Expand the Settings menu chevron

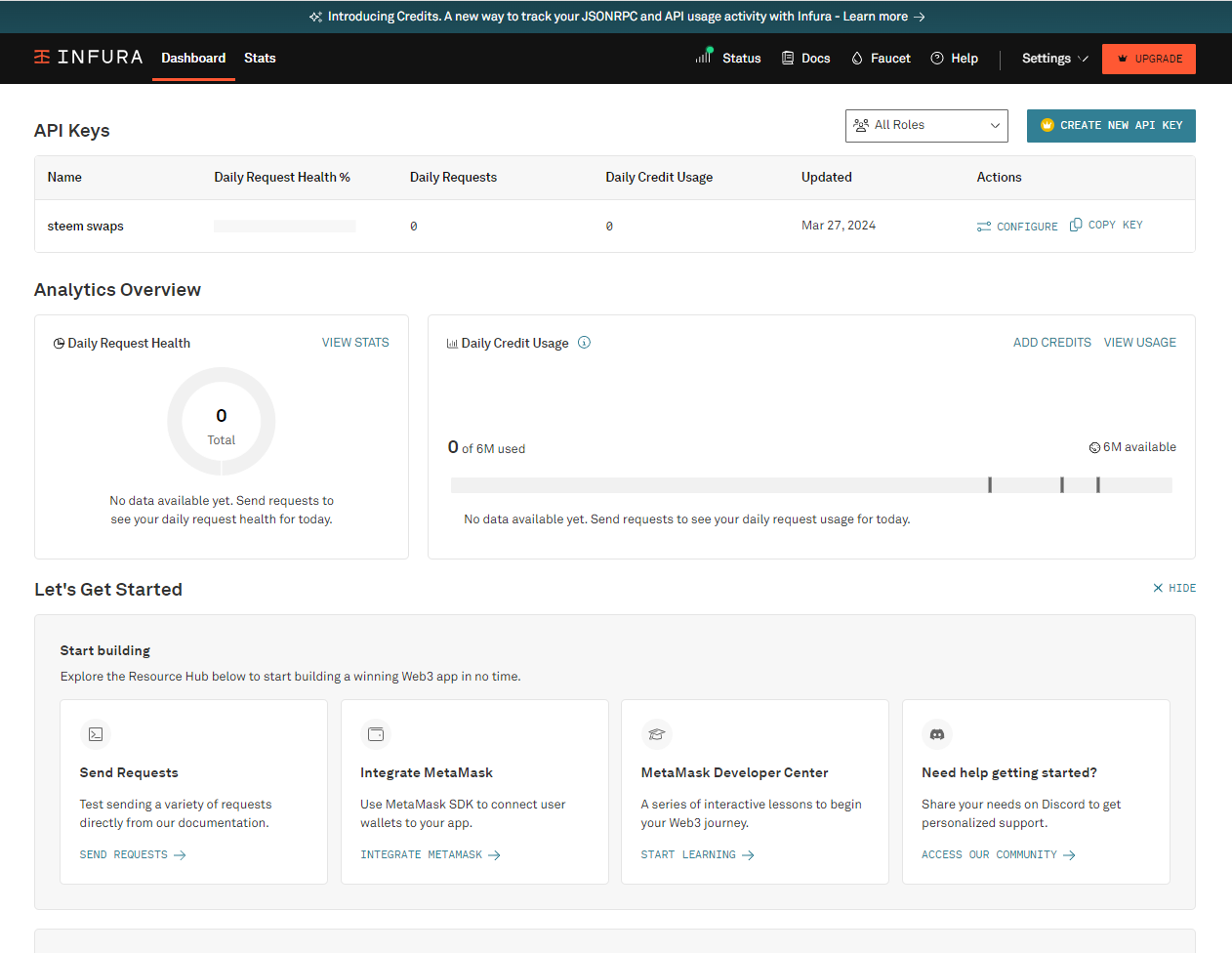pyautogui.click(x=1083, y=59)
